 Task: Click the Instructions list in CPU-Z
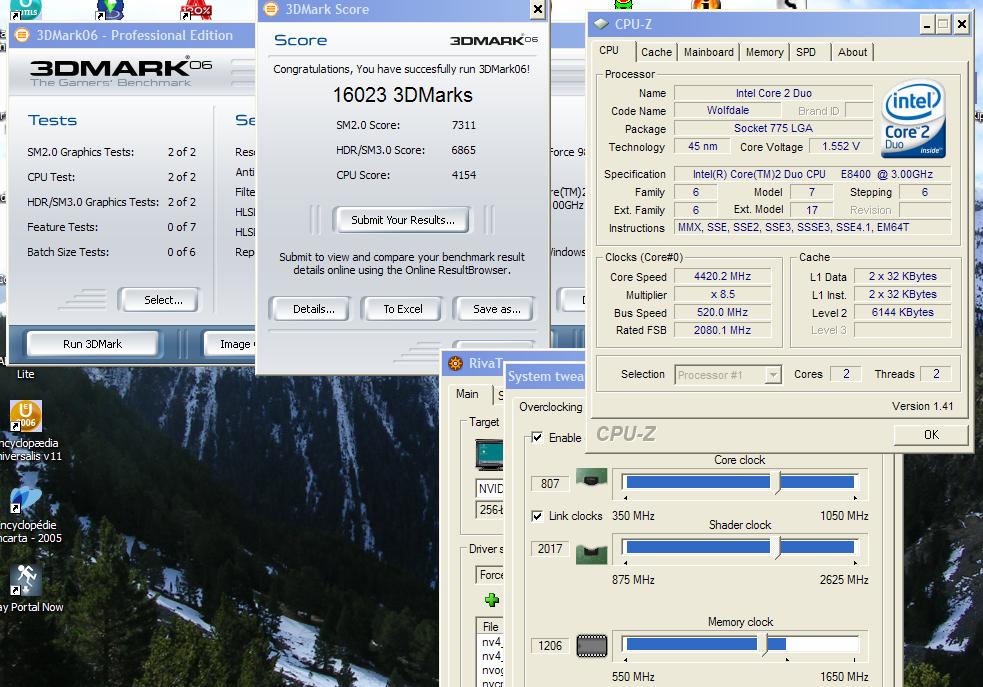(812, 228)
